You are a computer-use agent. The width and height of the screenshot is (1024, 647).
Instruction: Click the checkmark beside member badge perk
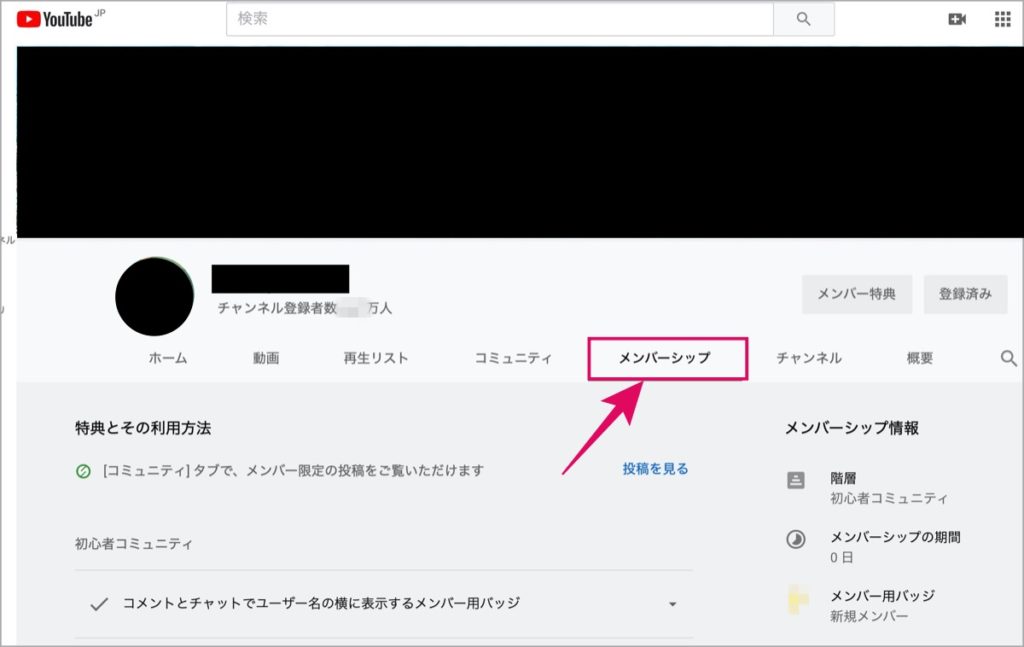99,603
